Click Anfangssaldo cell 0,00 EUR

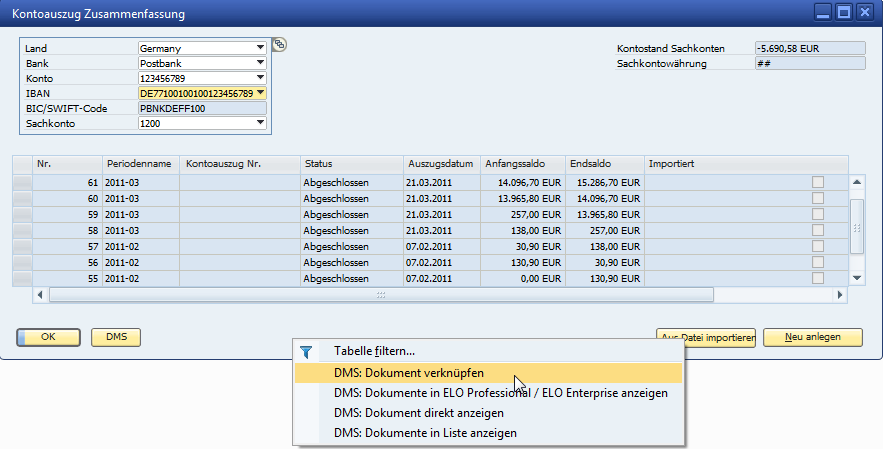point(523,278)
